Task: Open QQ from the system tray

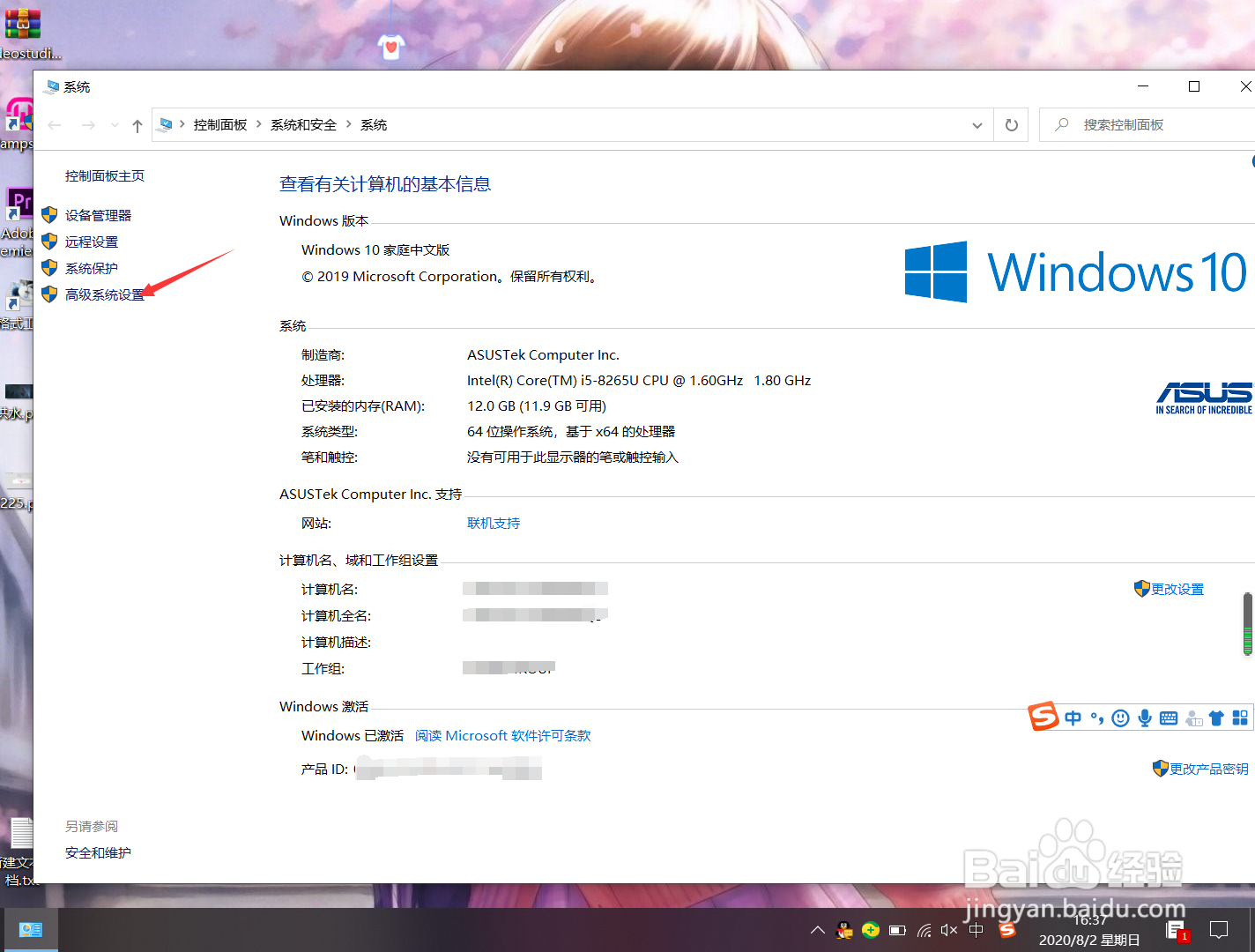Action: click(843, 929)
